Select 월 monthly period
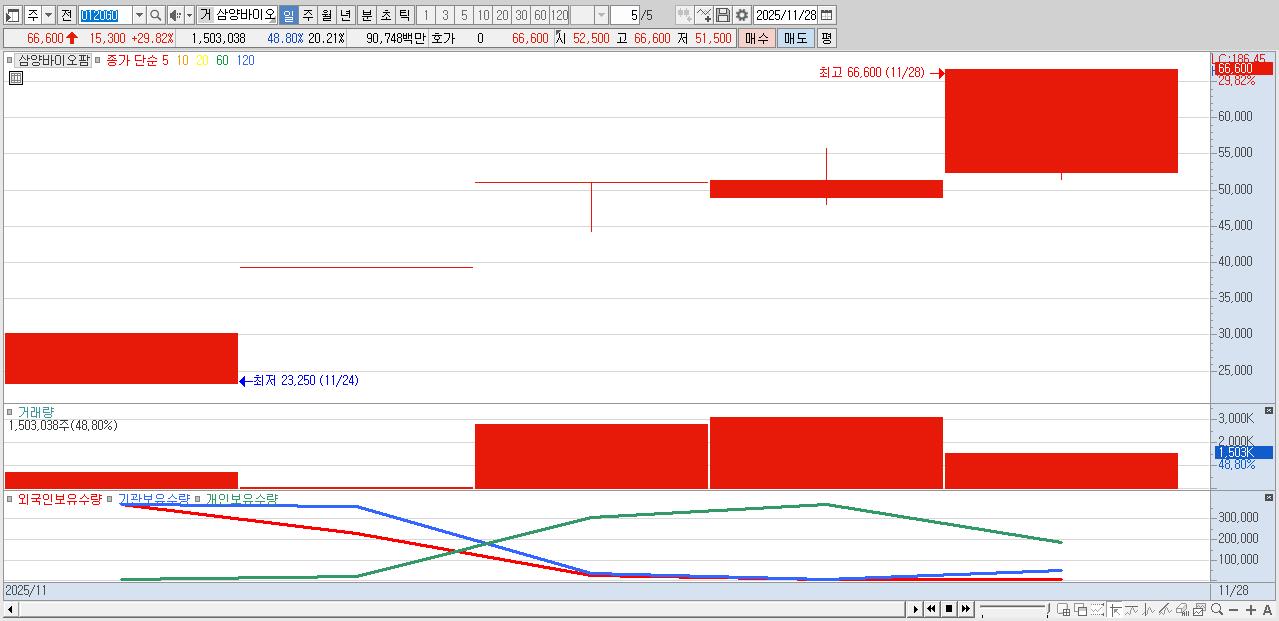The width and height of the screenshot is (1279, 621). pos(327,15)
